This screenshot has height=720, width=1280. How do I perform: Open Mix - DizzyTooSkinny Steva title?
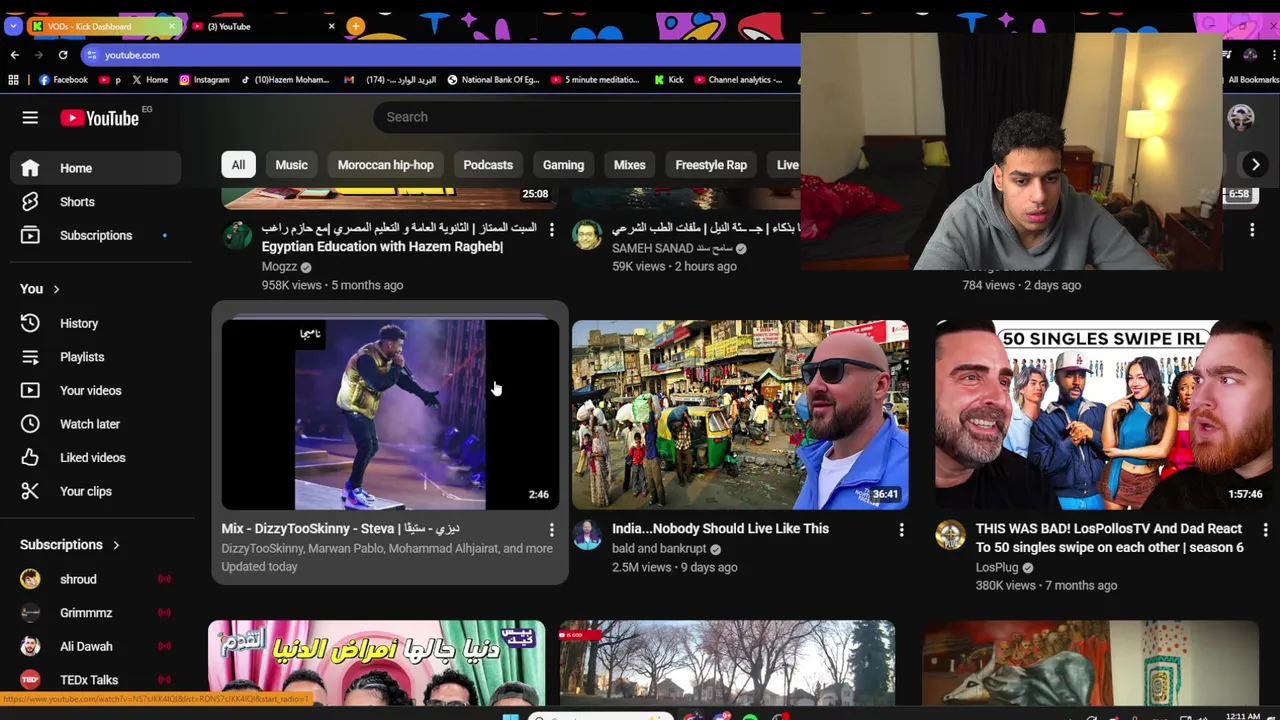tap(340, 529)
